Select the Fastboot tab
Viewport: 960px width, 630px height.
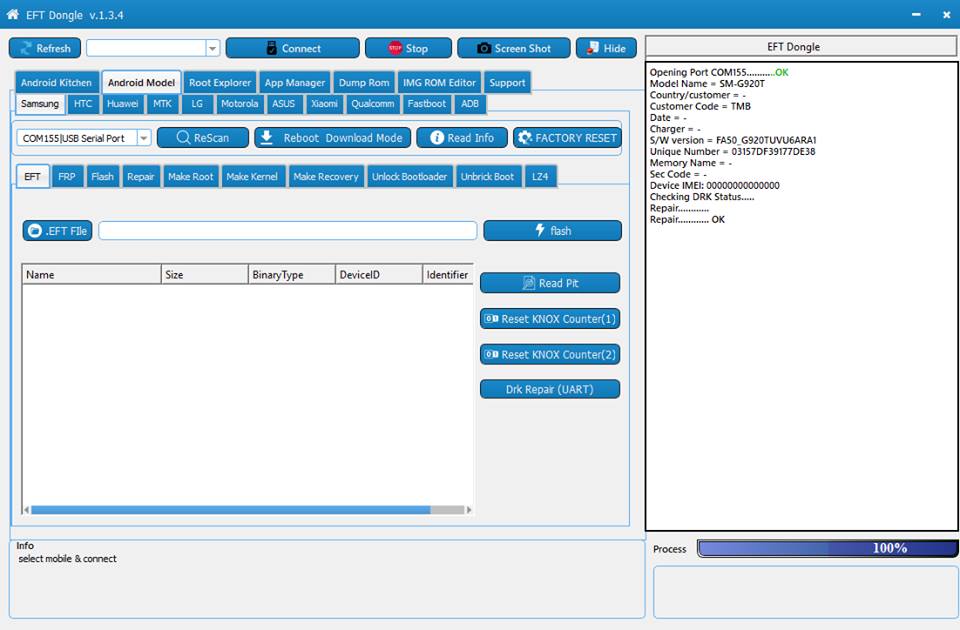(x=427, y=104)
